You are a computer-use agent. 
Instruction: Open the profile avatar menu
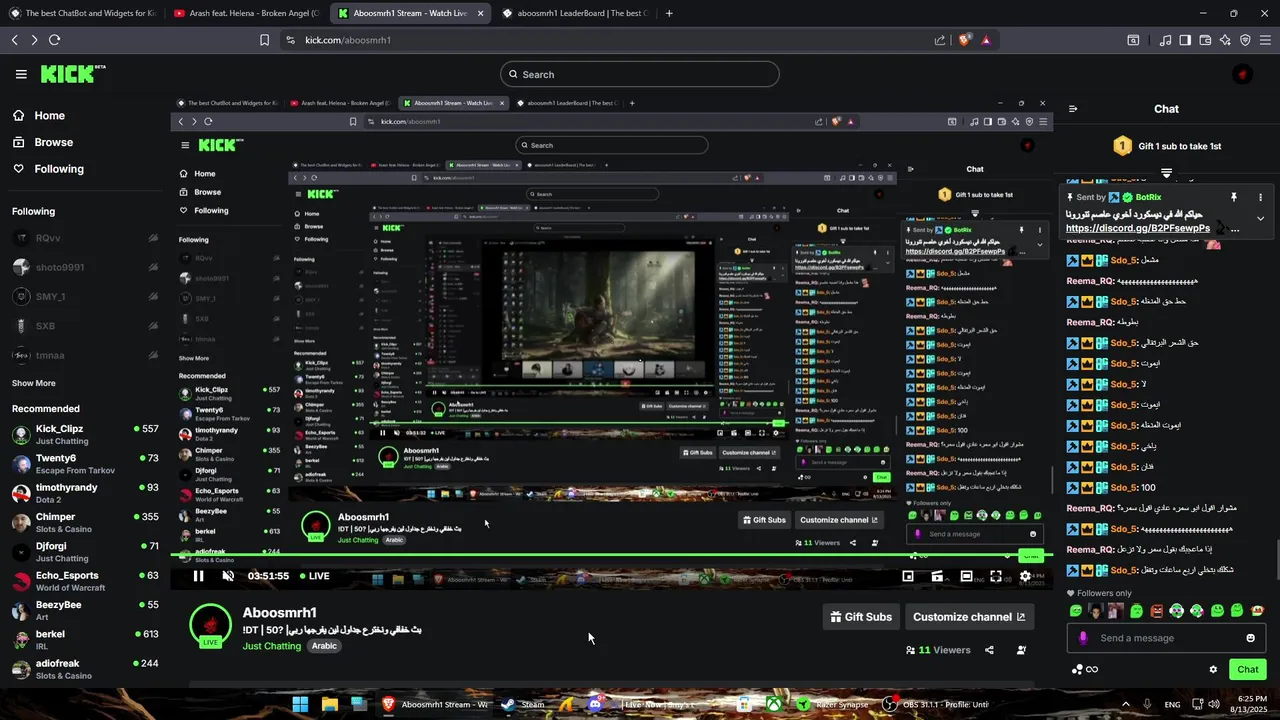1242,74
